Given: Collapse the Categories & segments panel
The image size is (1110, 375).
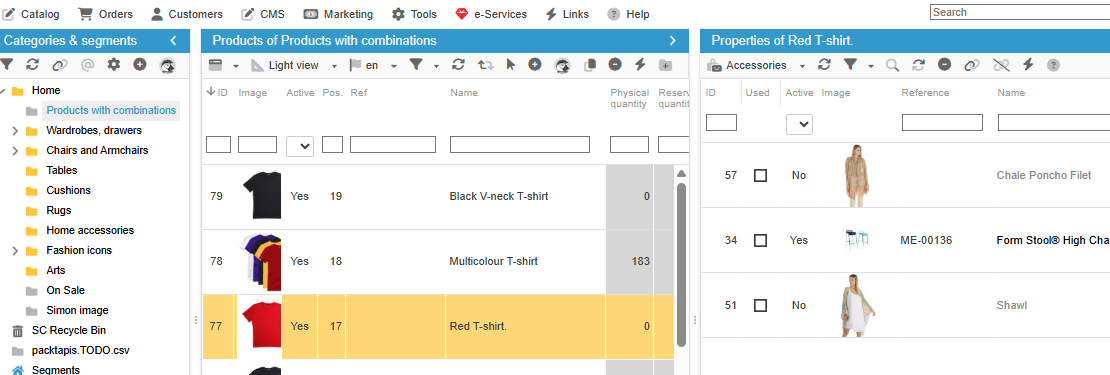Looking at the screenshot, I should click(x=173, y=41).
